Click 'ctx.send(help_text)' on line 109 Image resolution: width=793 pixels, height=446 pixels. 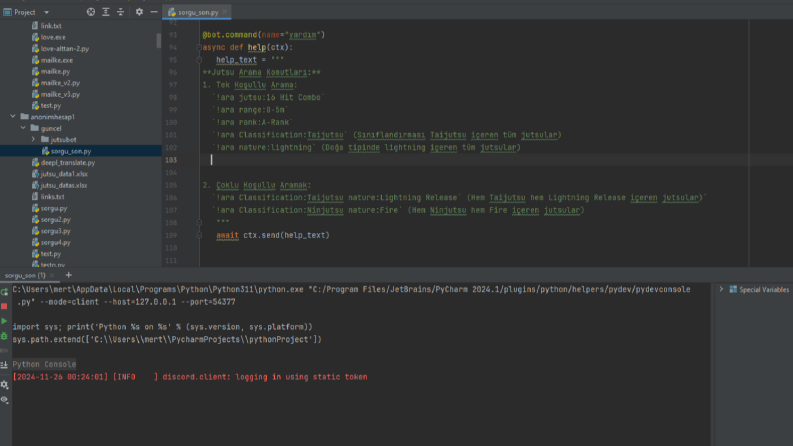click(286, 235)
